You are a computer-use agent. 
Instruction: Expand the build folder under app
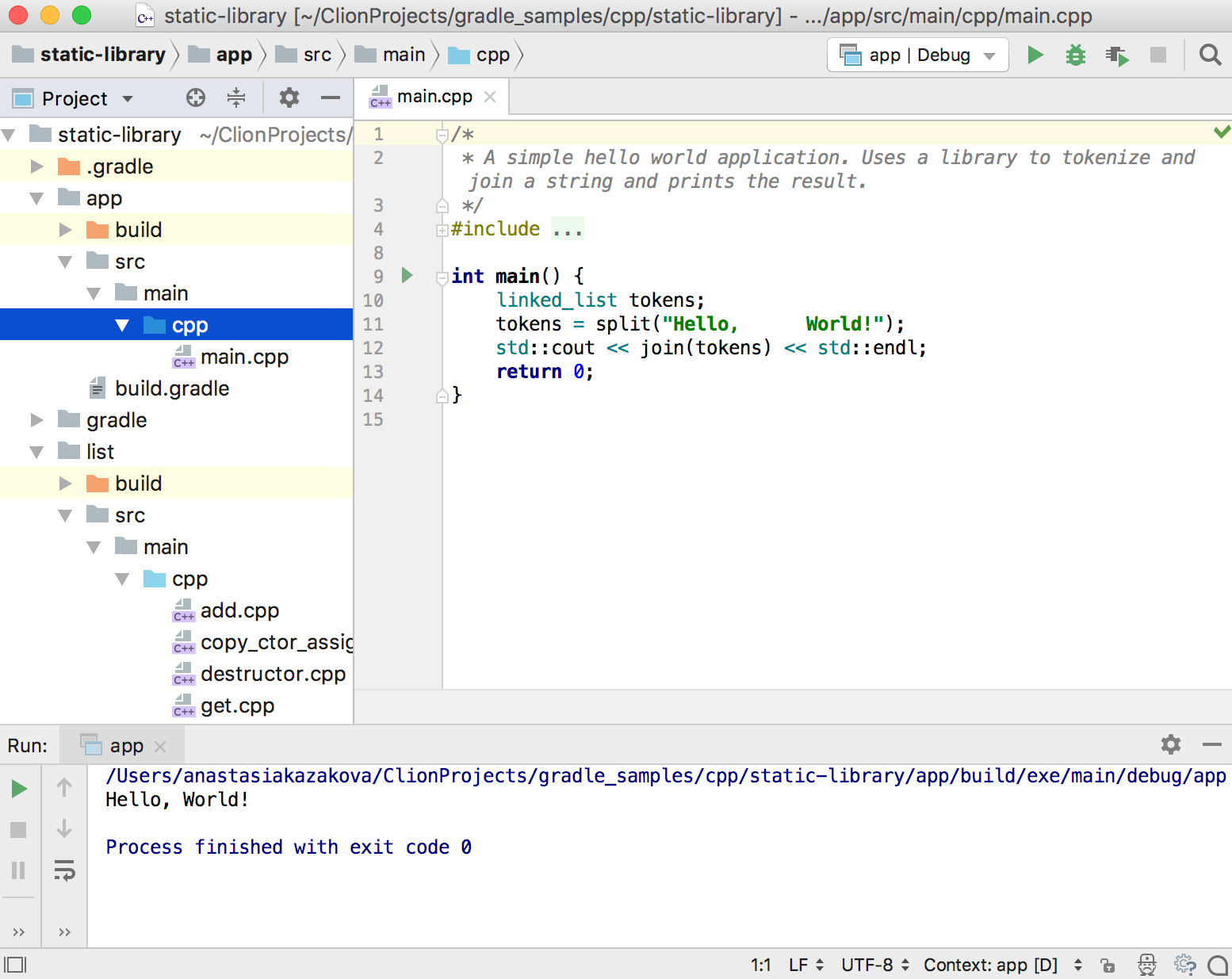tap(65, 230)
